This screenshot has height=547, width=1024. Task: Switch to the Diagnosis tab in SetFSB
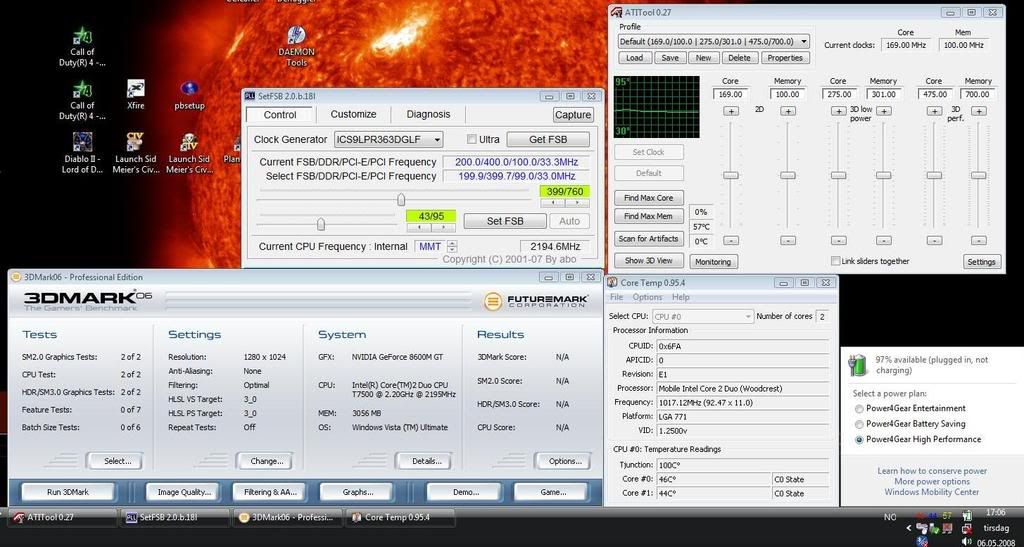[x=428, y=114]
